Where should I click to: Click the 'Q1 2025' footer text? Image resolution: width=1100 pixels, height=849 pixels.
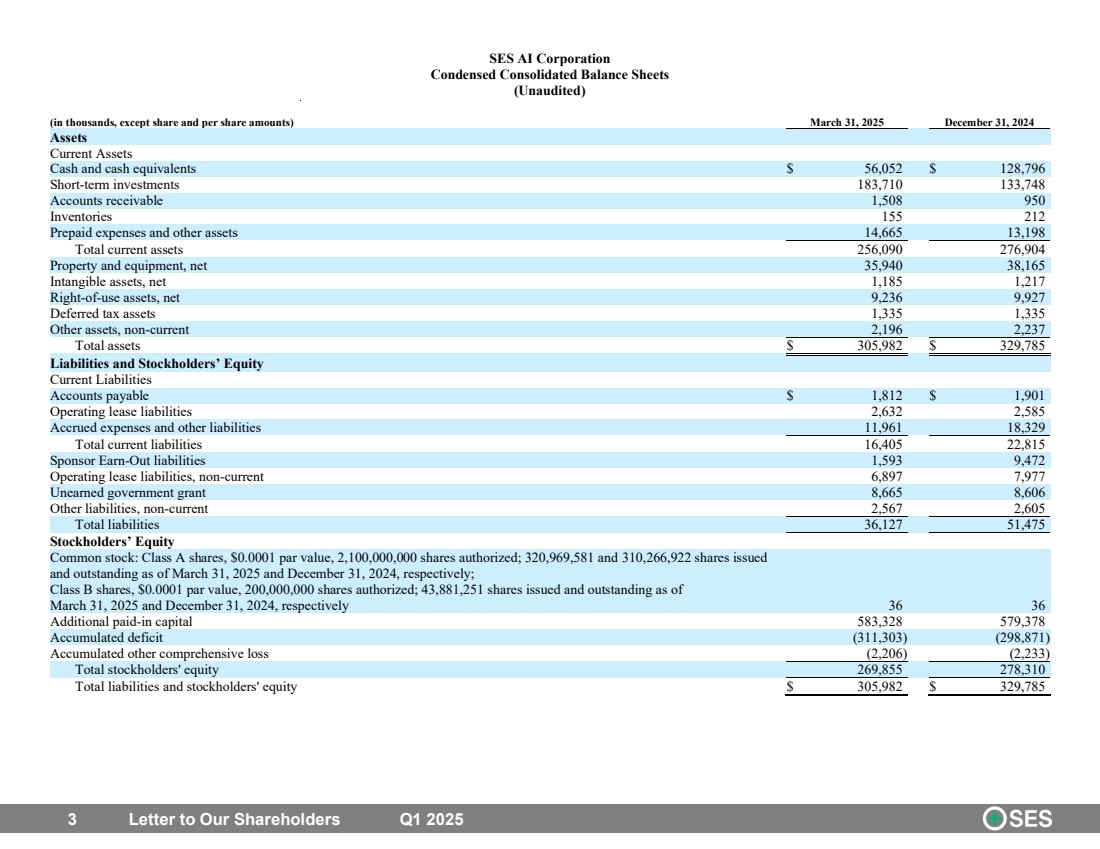(x=431, y=820)
